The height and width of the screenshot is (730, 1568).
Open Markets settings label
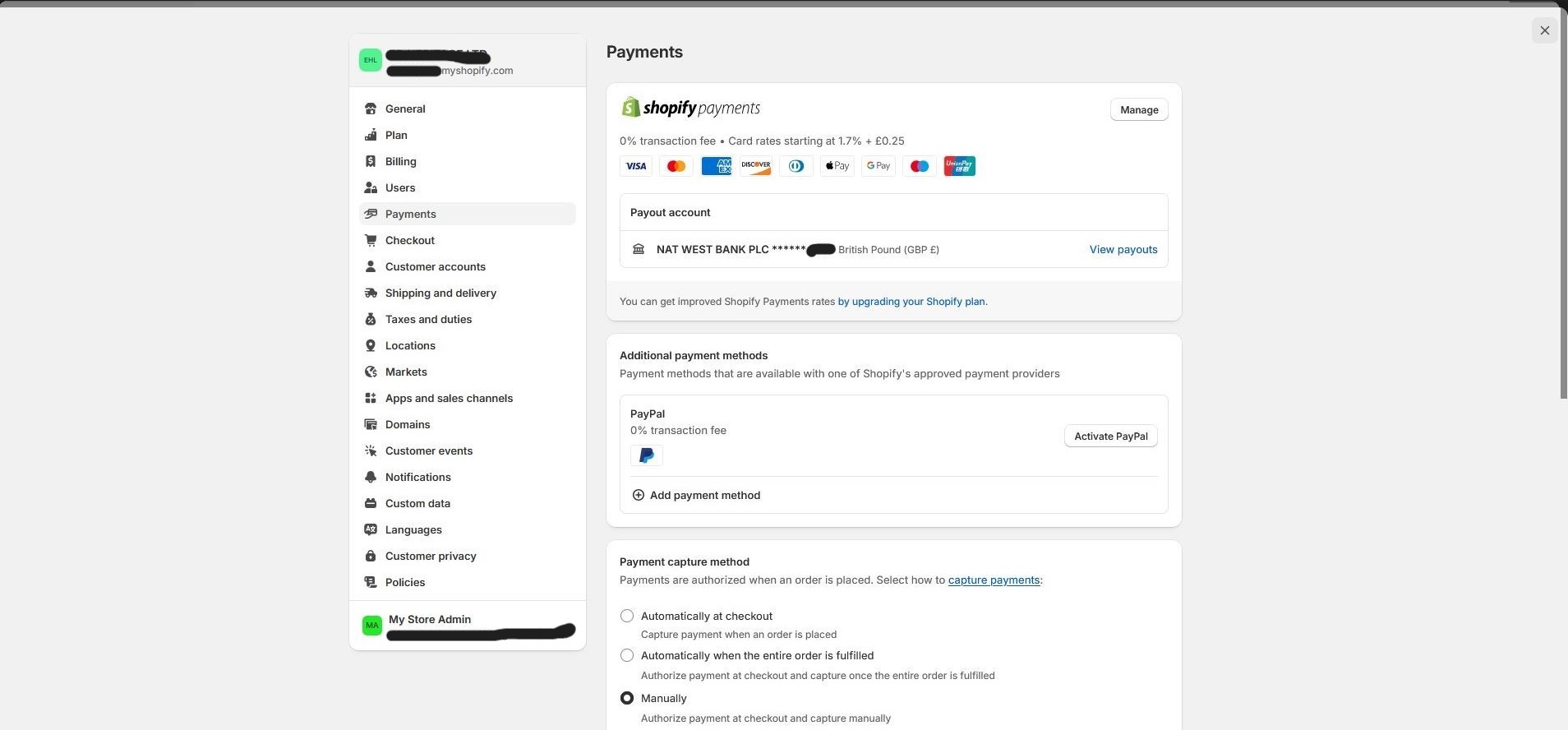coord(406,372)
